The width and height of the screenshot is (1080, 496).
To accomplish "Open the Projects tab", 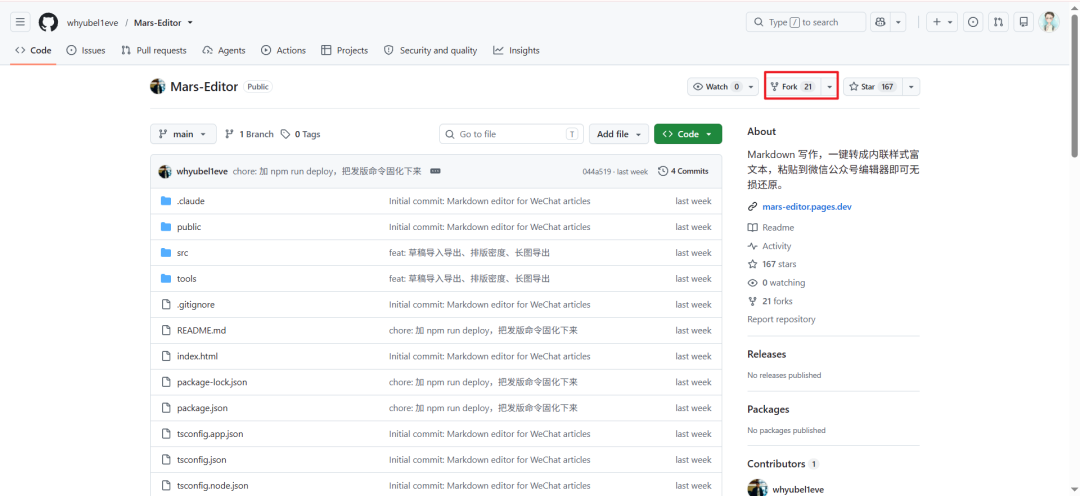I will (x=344, y=50).
